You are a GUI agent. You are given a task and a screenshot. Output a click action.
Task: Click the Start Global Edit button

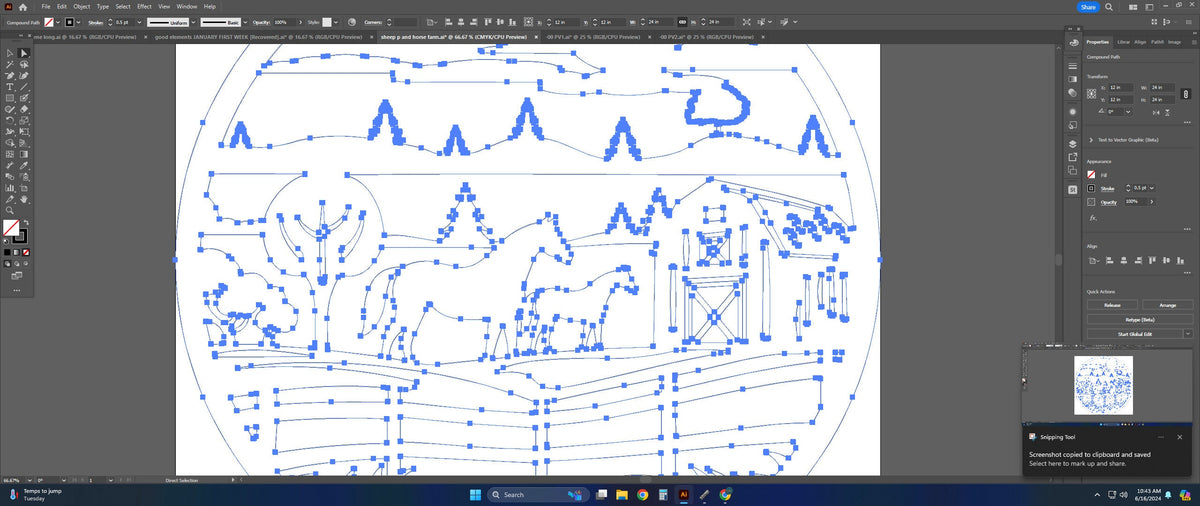click(1134, 334)
